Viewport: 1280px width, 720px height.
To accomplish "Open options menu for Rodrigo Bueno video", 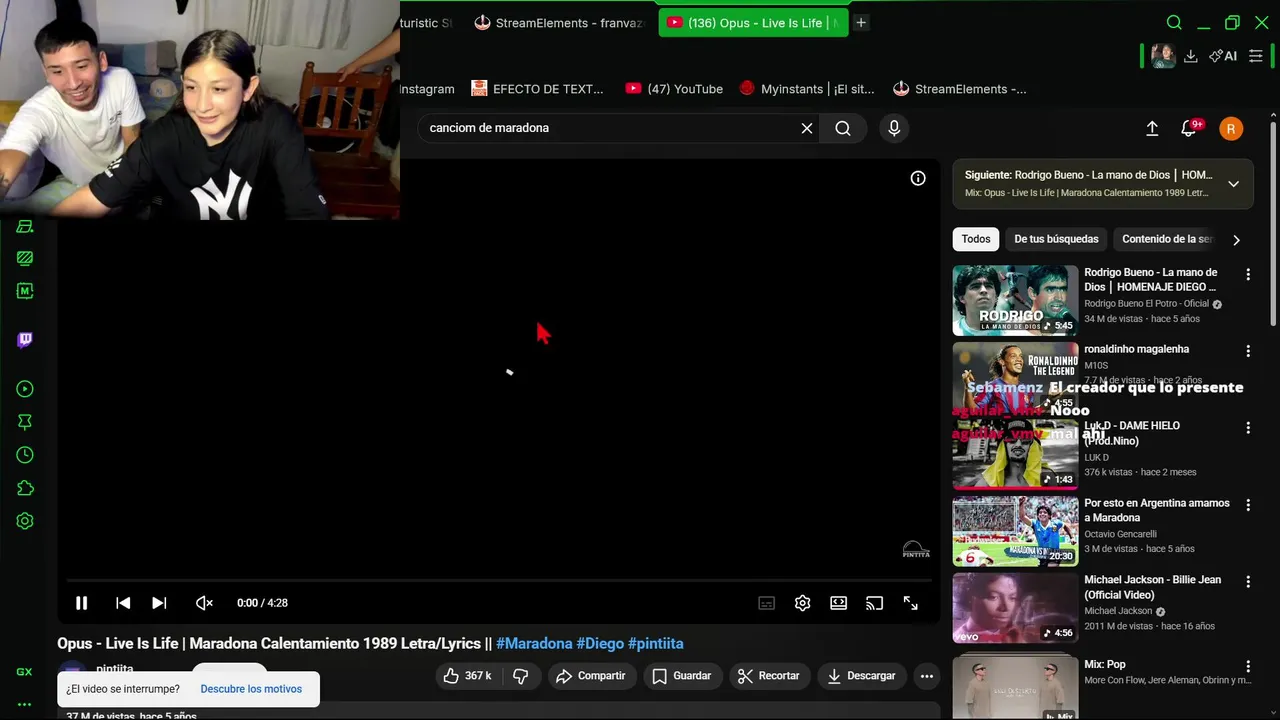I will click(1248, 274).
